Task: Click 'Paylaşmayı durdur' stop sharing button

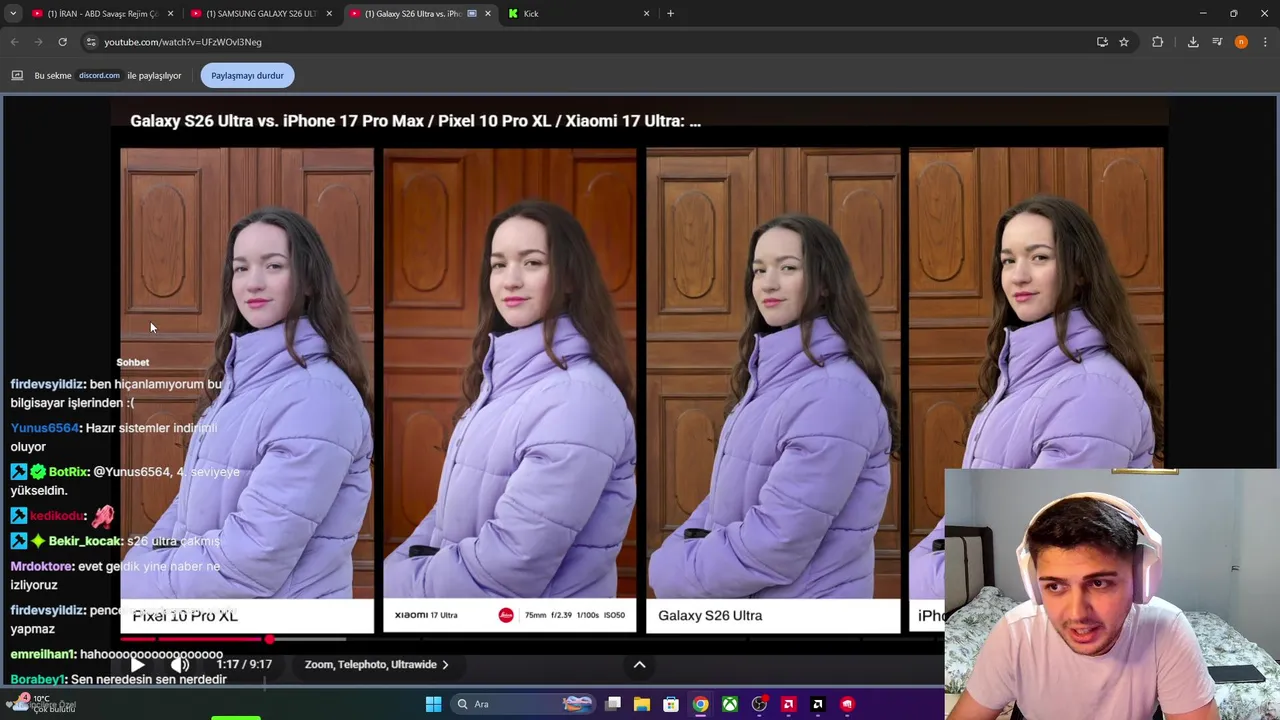Action: click(247, 75)
